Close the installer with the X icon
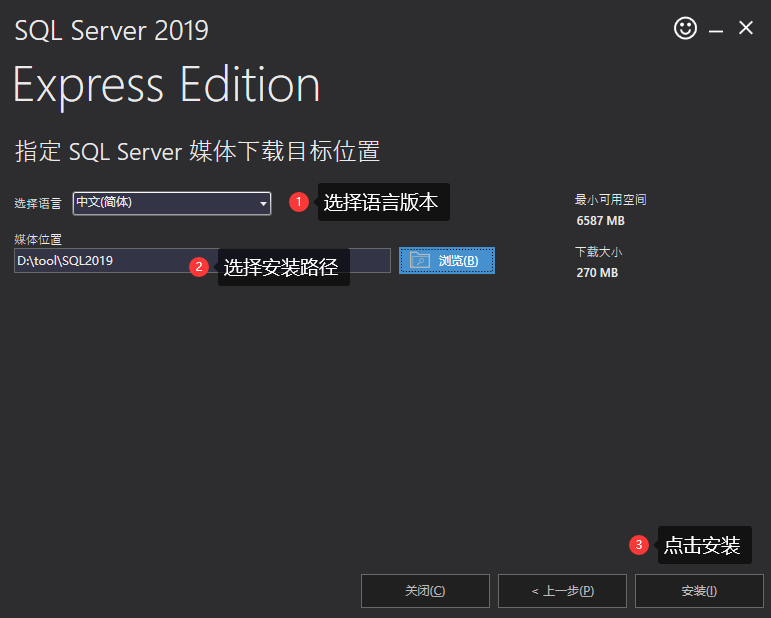The width and height of the screenshot is (771, 618). [x=746, y=28]
